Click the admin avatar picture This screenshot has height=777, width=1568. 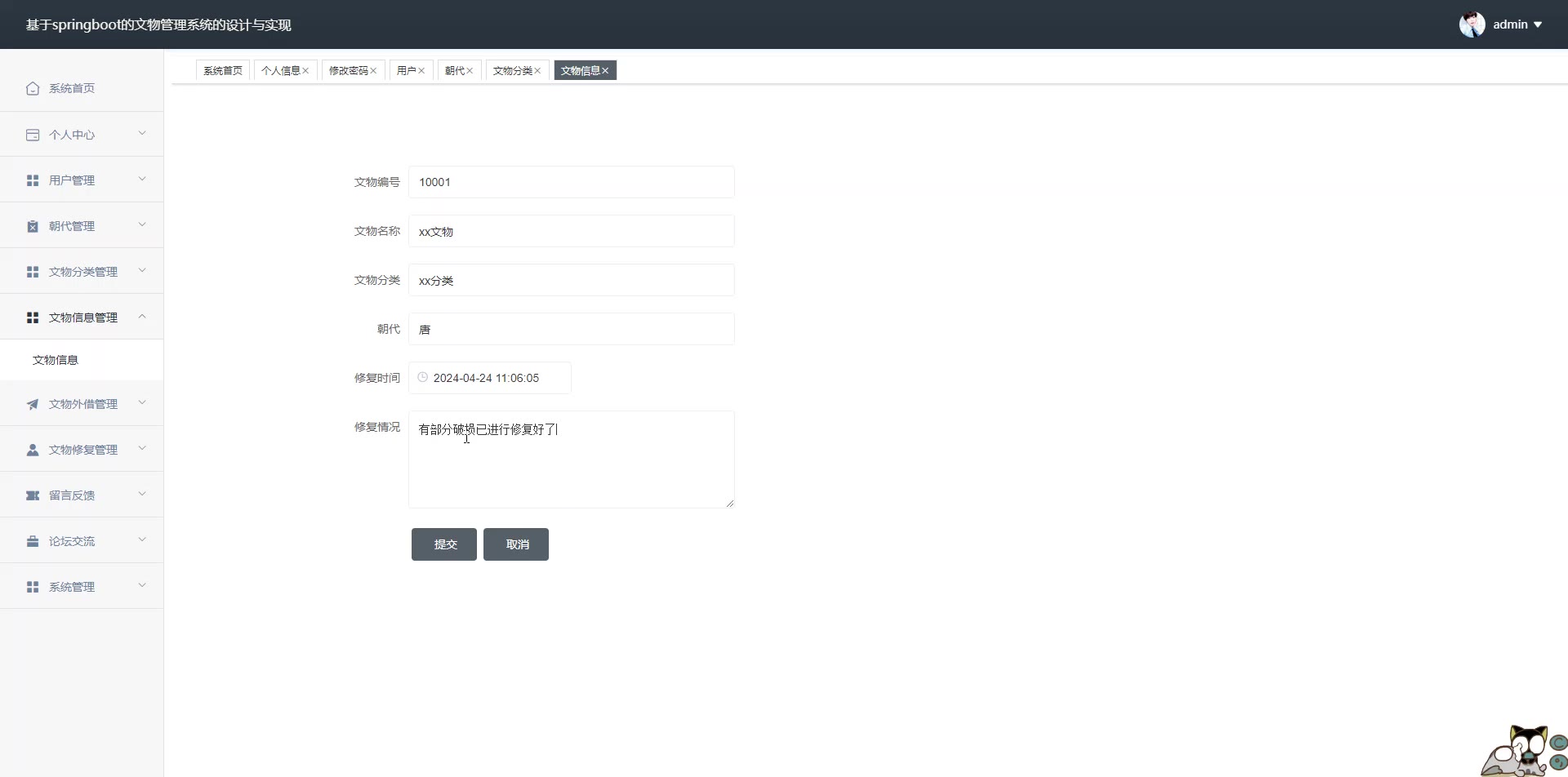point(1472,24)
